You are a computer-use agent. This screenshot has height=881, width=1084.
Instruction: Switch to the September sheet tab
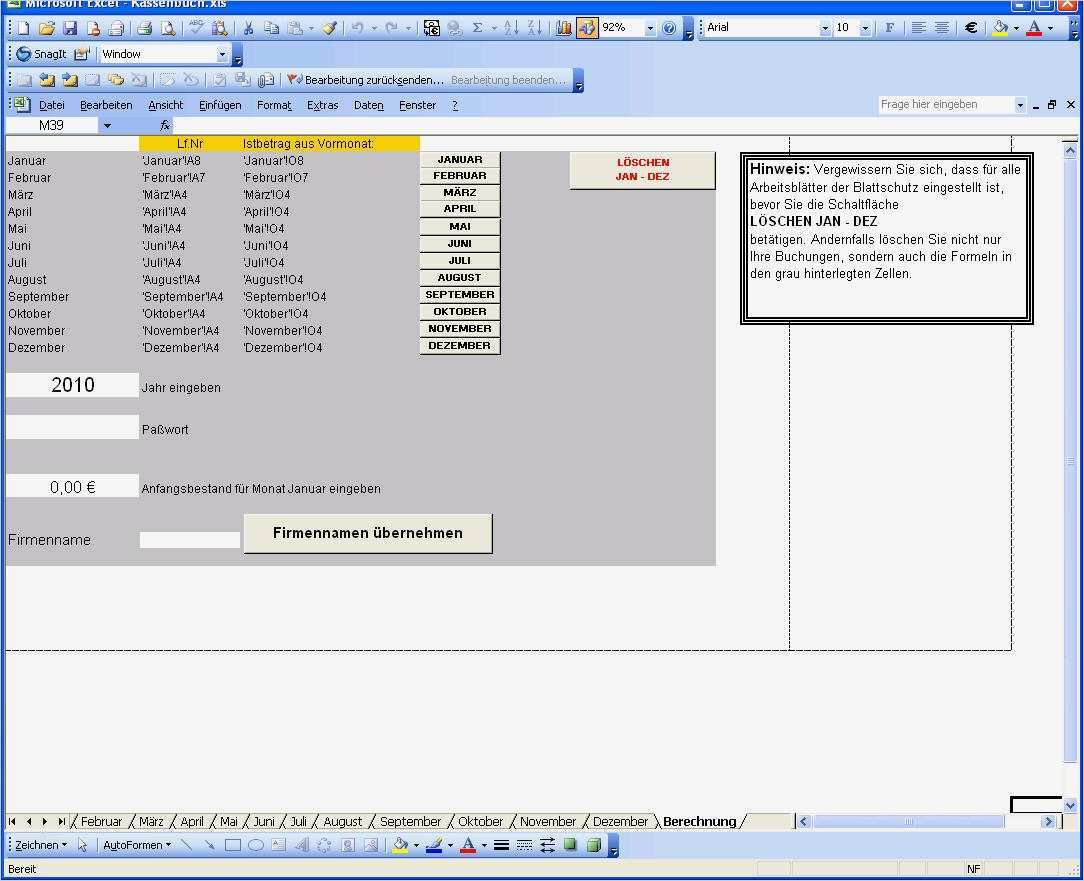pyautogui.click(x=409, y=821)
